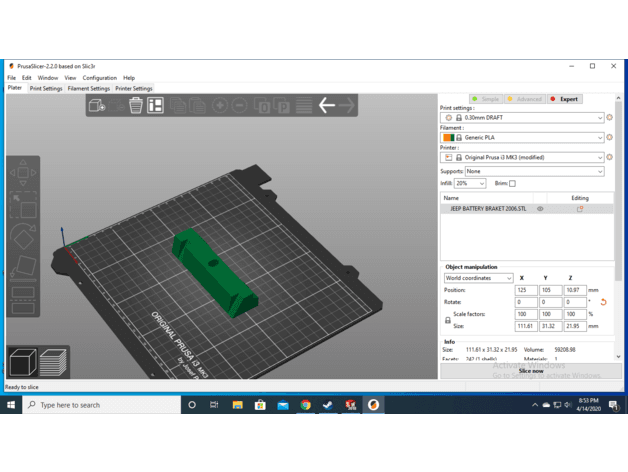Open Steam from taskbar
The image size is (628, 472).
tap(328, 405)
